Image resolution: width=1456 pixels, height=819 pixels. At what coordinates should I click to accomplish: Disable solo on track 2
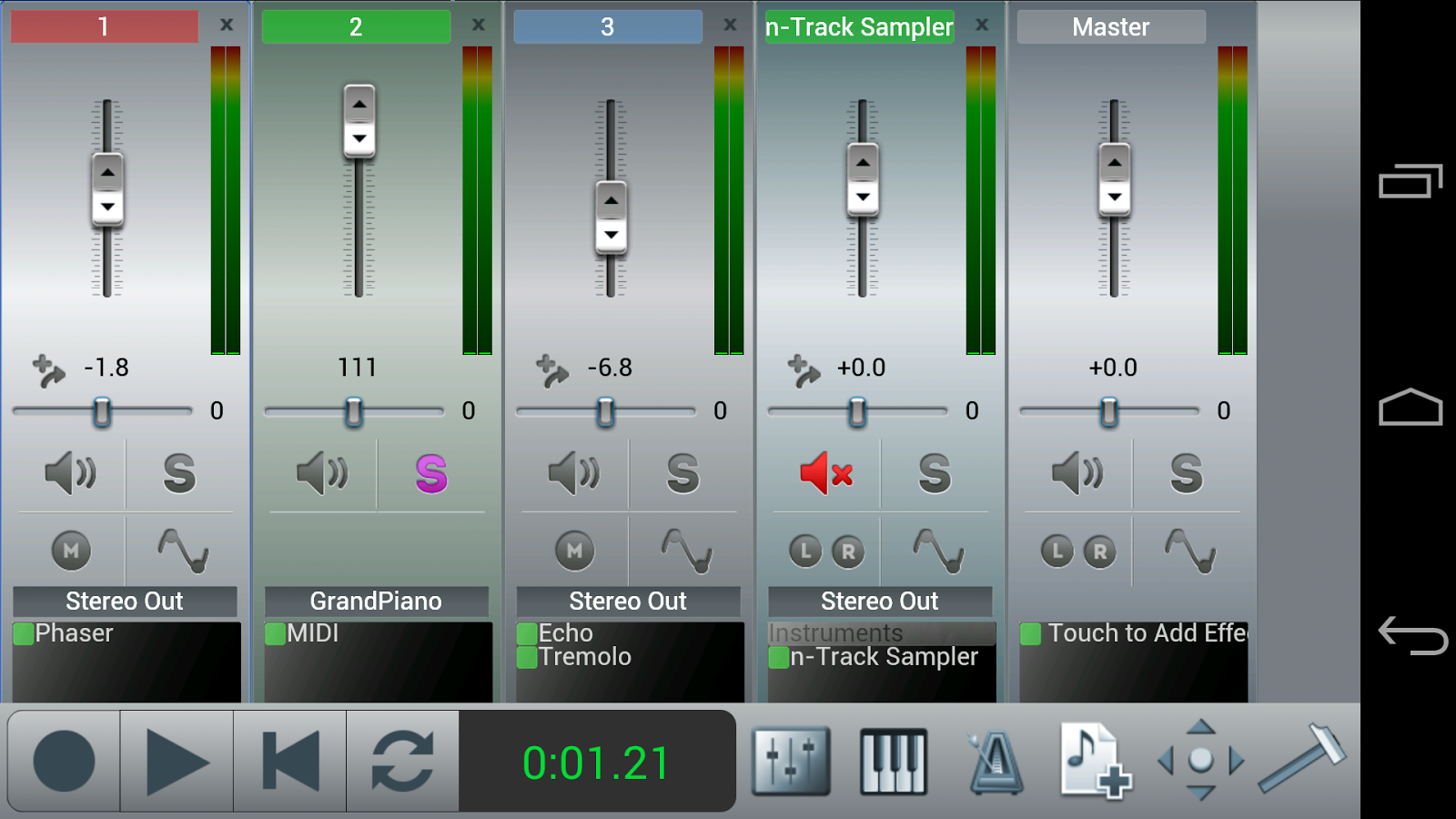pyautogui.click(x=431, y=473)
